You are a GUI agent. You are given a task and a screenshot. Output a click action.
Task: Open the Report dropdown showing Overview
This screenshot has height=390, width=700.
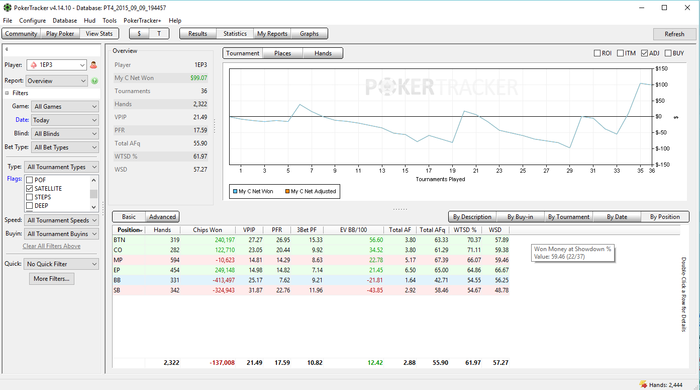(56, 81)
